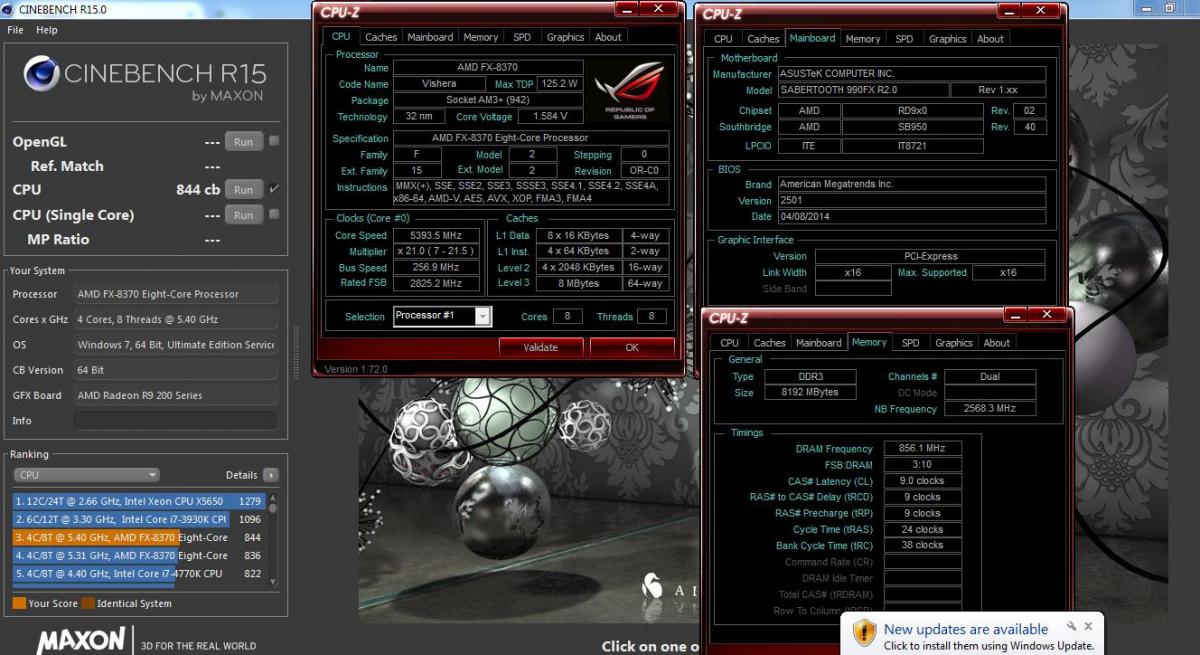Dismiss the Windows Update balloon
1200x655 pixels.
tap(1089, 626)
